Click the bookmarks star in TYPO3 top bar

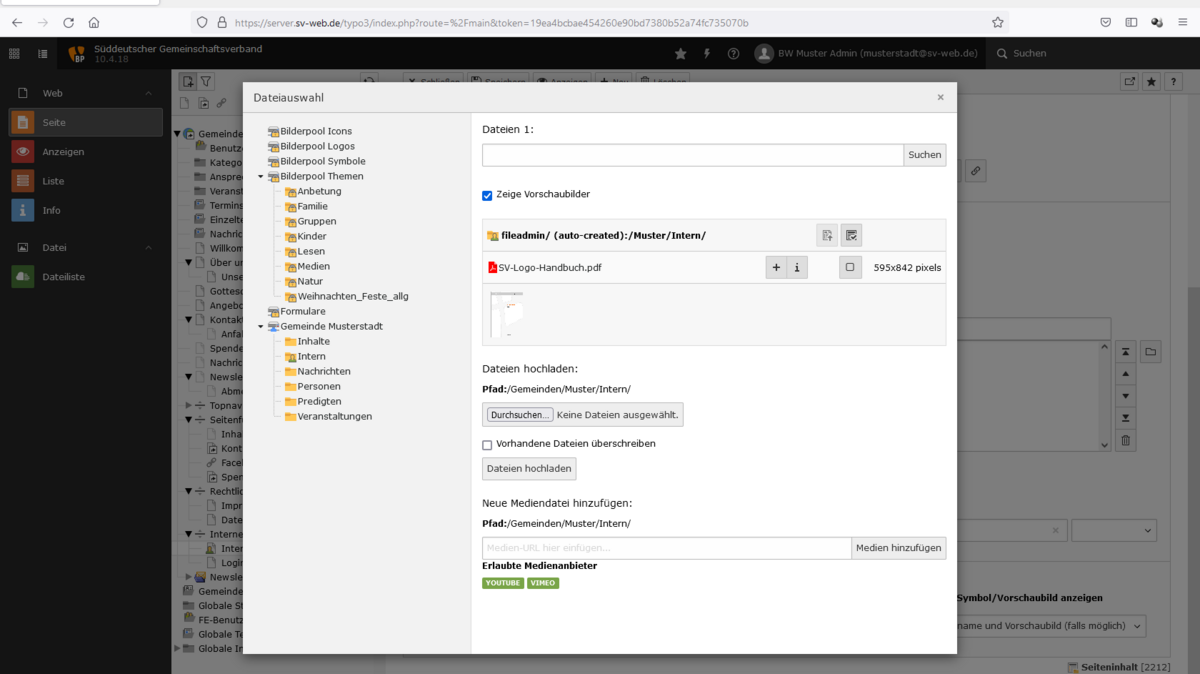point(681,54)
